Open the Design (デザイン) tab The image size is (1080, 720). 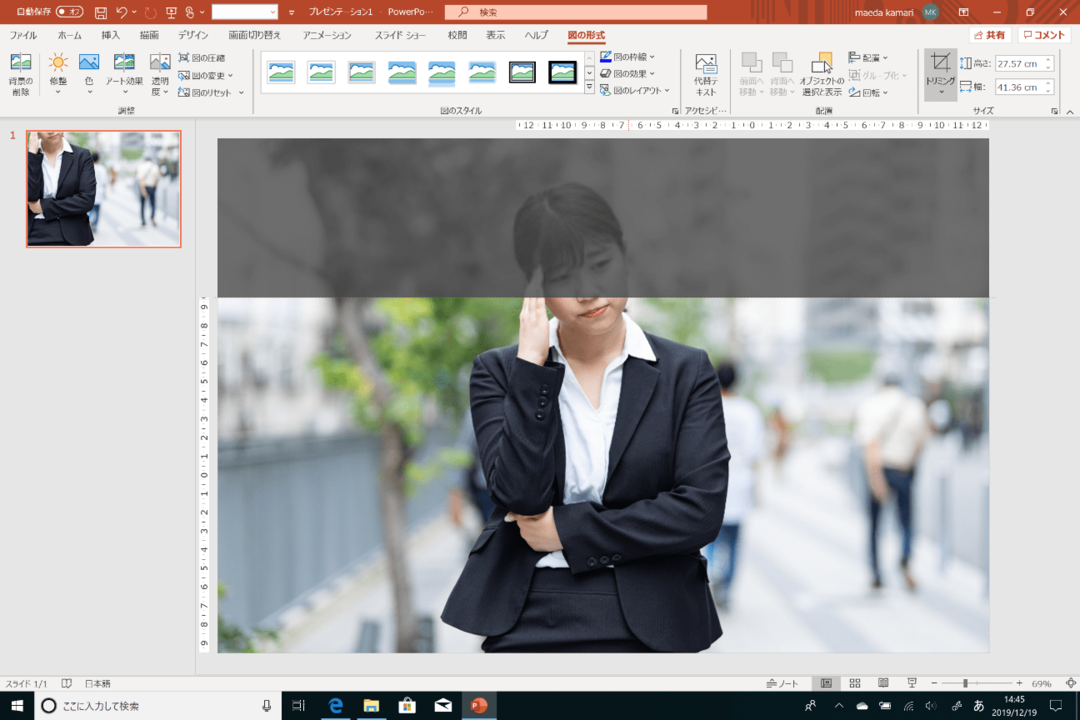[193, 35]
